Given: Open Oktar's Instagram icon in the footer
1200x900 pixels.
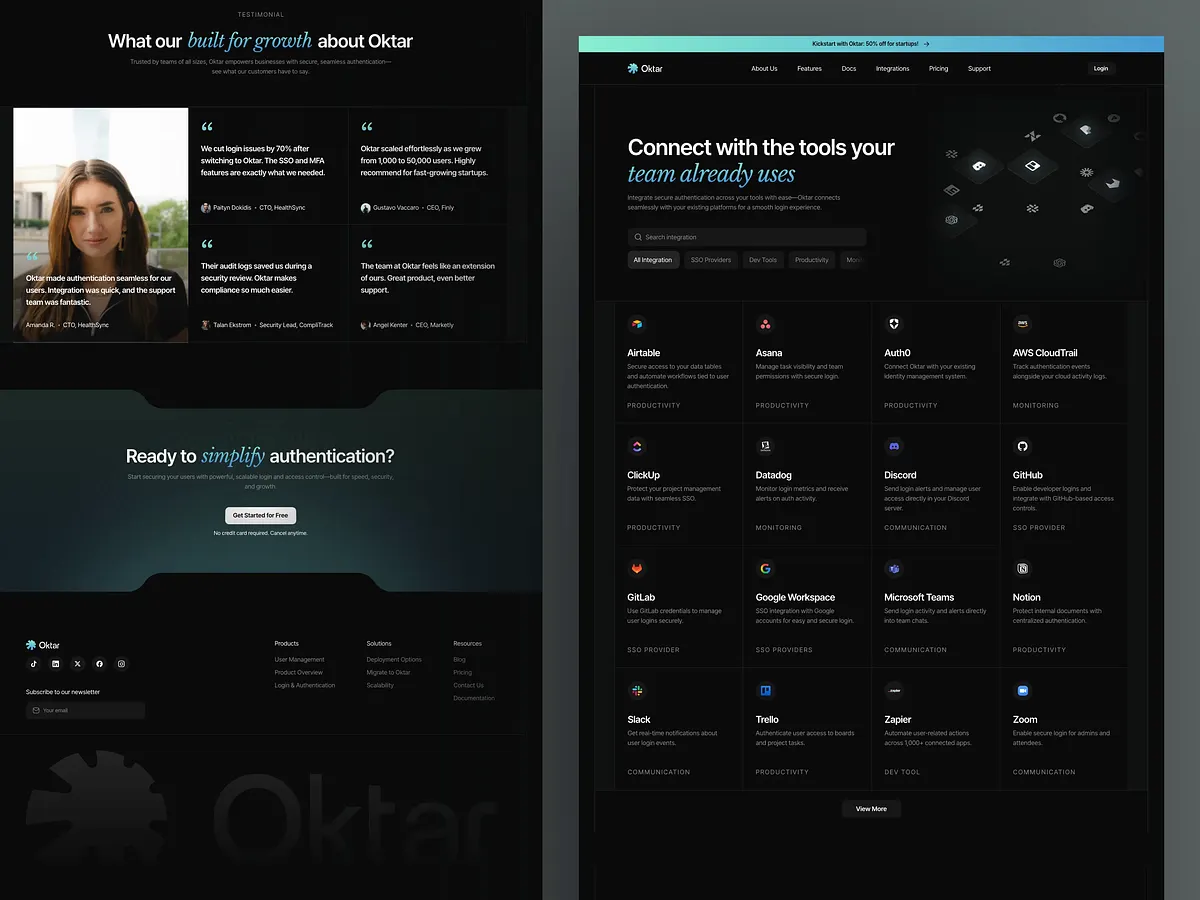Looking at the screenshot, I should click(121, 663).
